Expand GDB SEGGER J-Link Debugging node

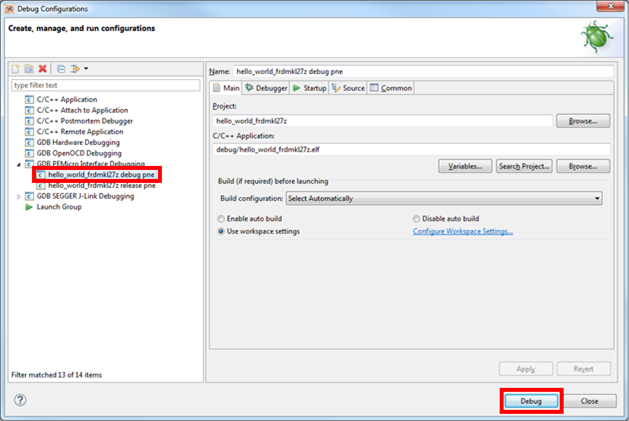click(19, 196)
